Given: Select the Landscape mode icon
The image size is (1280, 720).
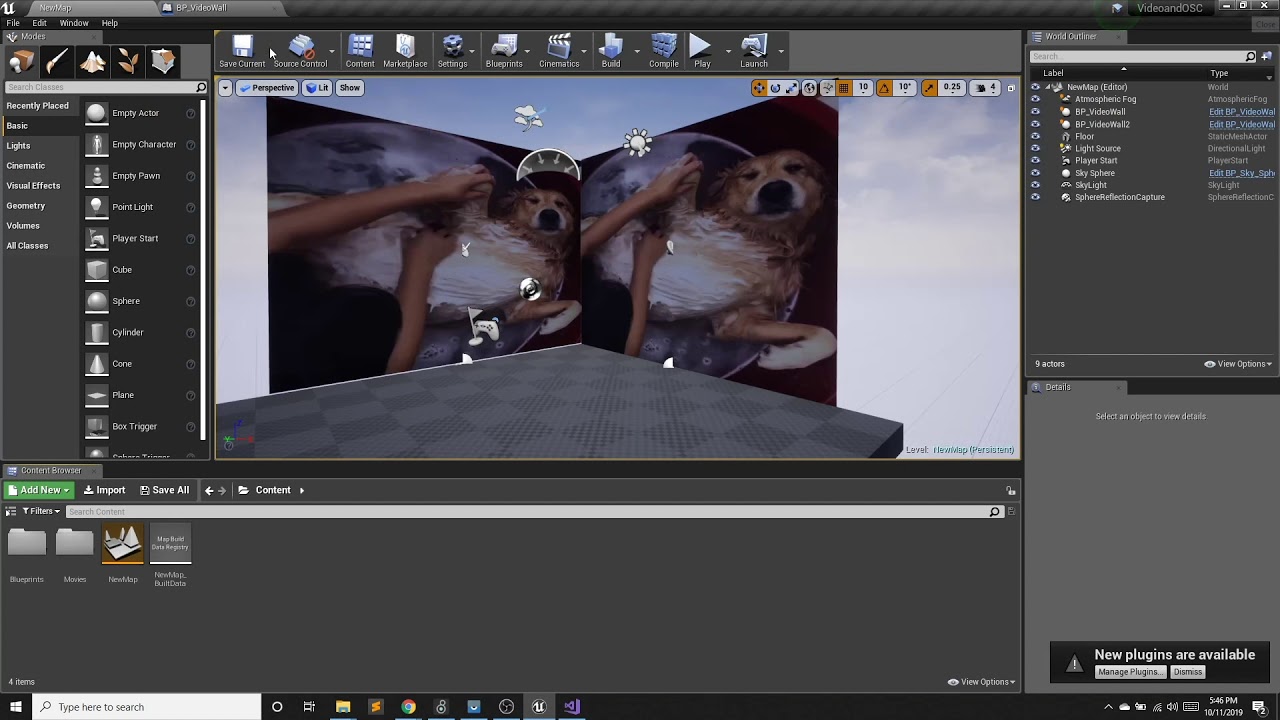Looking at the screenshot, I should (x=93, y=63).
